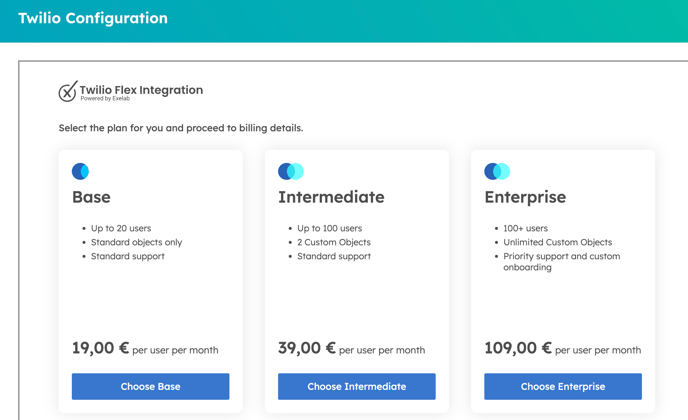Screen dimensions: 688x420
Task: Pick the Choose Enterprise plan button
Action: [563, 386]
